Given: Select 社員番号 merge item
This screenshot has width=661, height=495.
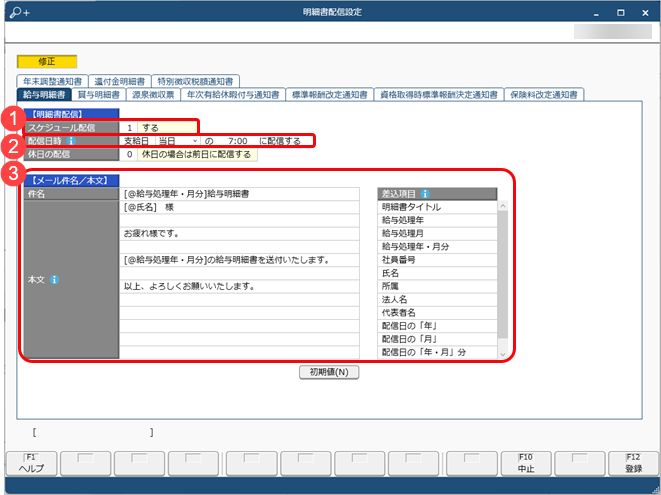Looking at the screenshot, I should pyautogui.click(x=438, y=260).
